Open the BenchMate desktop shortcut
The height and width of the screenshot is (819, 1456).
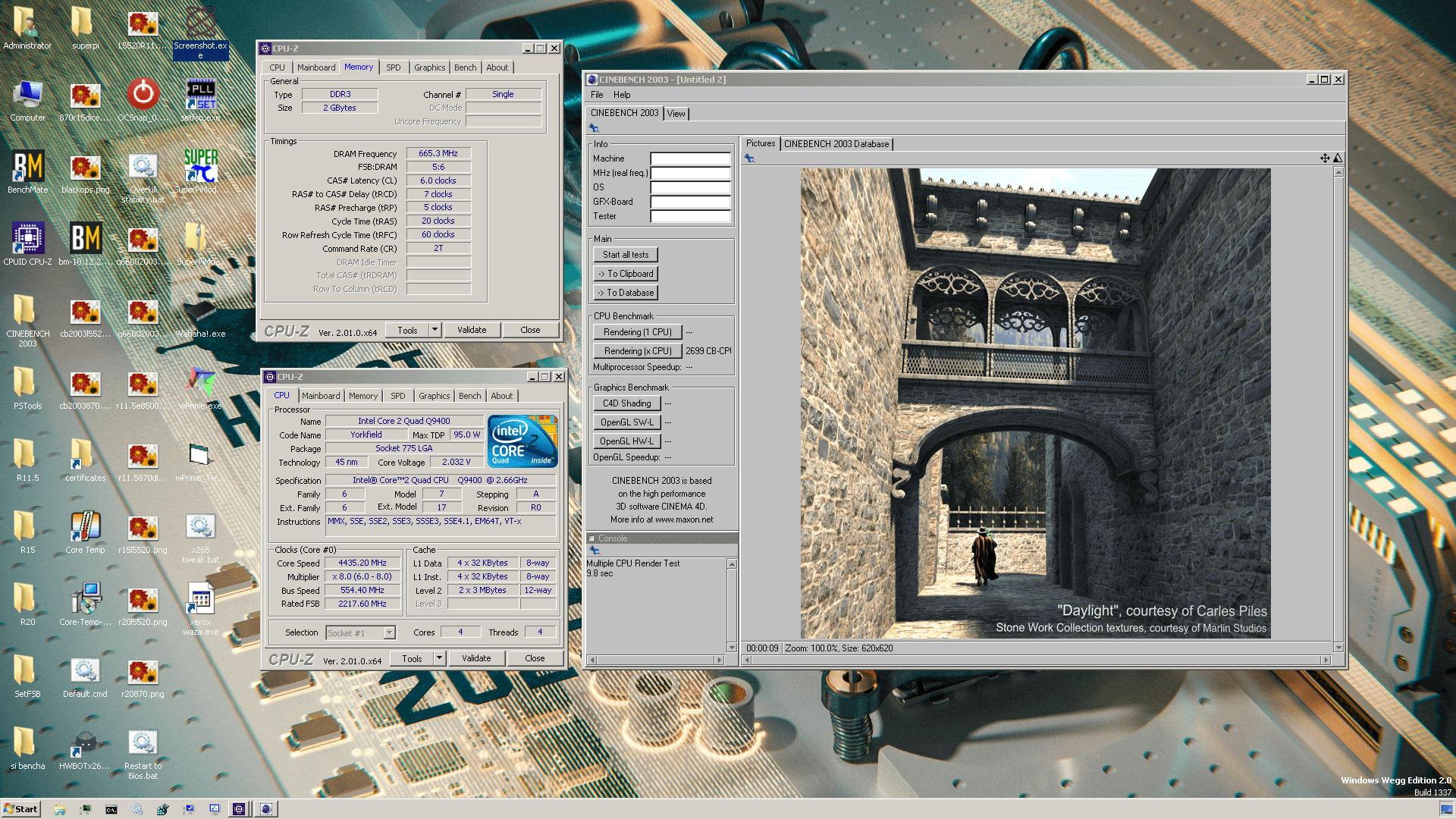click(x=28, y=172)
